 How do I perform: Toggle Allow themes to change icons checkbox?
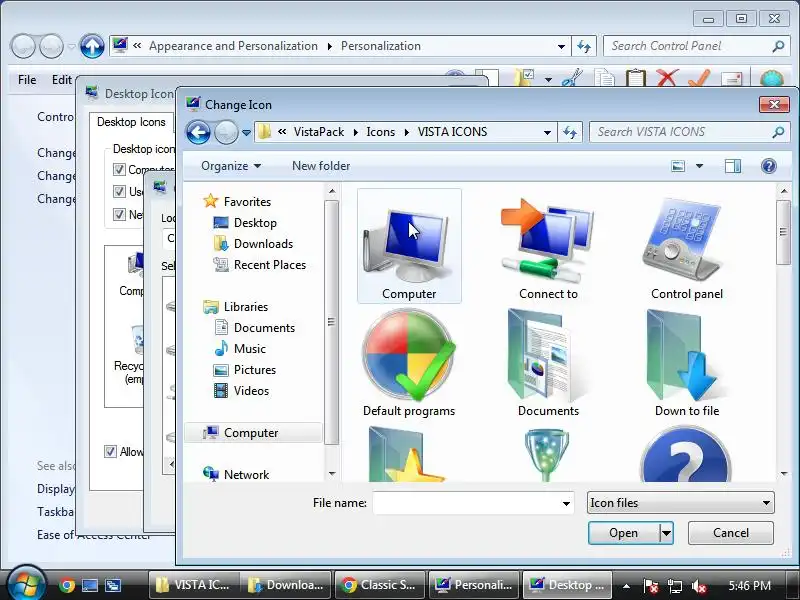pyautogui.click(x=110, y=452)
